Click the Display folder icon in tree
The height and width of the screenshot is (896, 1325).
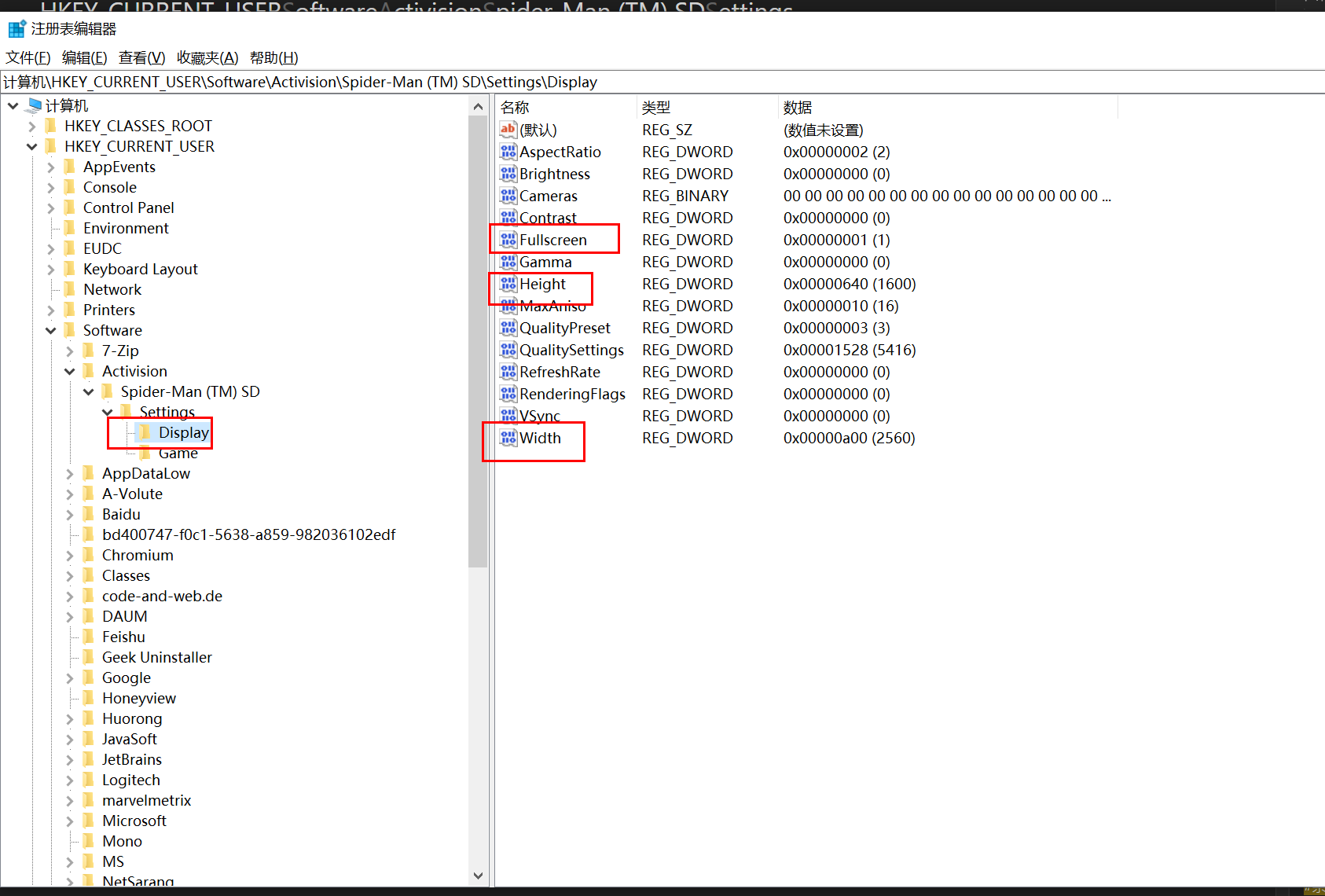(x=145, y=432)
